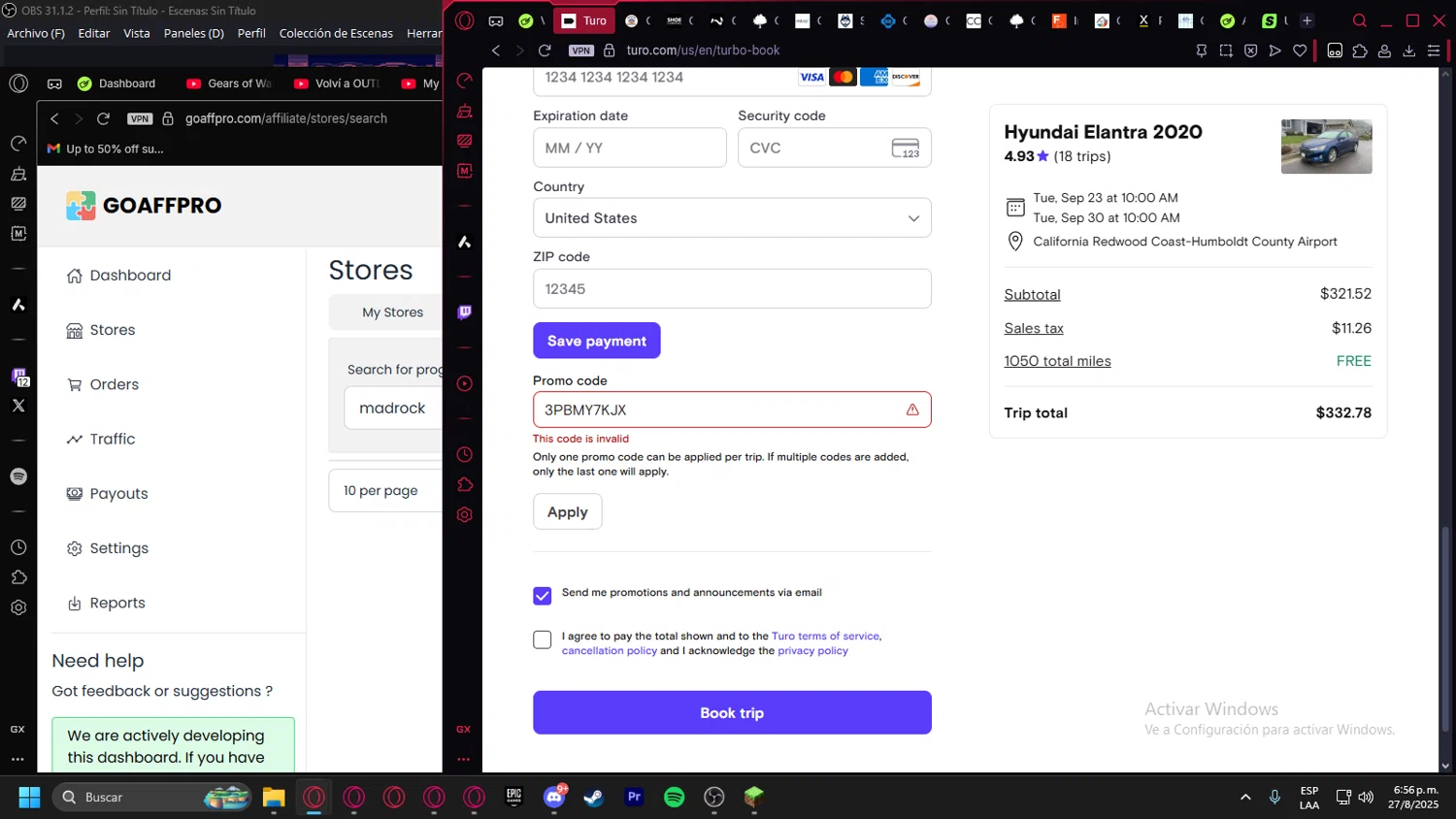1456x819 pixels.
Task: Open OBS Vista menu
Action: coord(137,33)
